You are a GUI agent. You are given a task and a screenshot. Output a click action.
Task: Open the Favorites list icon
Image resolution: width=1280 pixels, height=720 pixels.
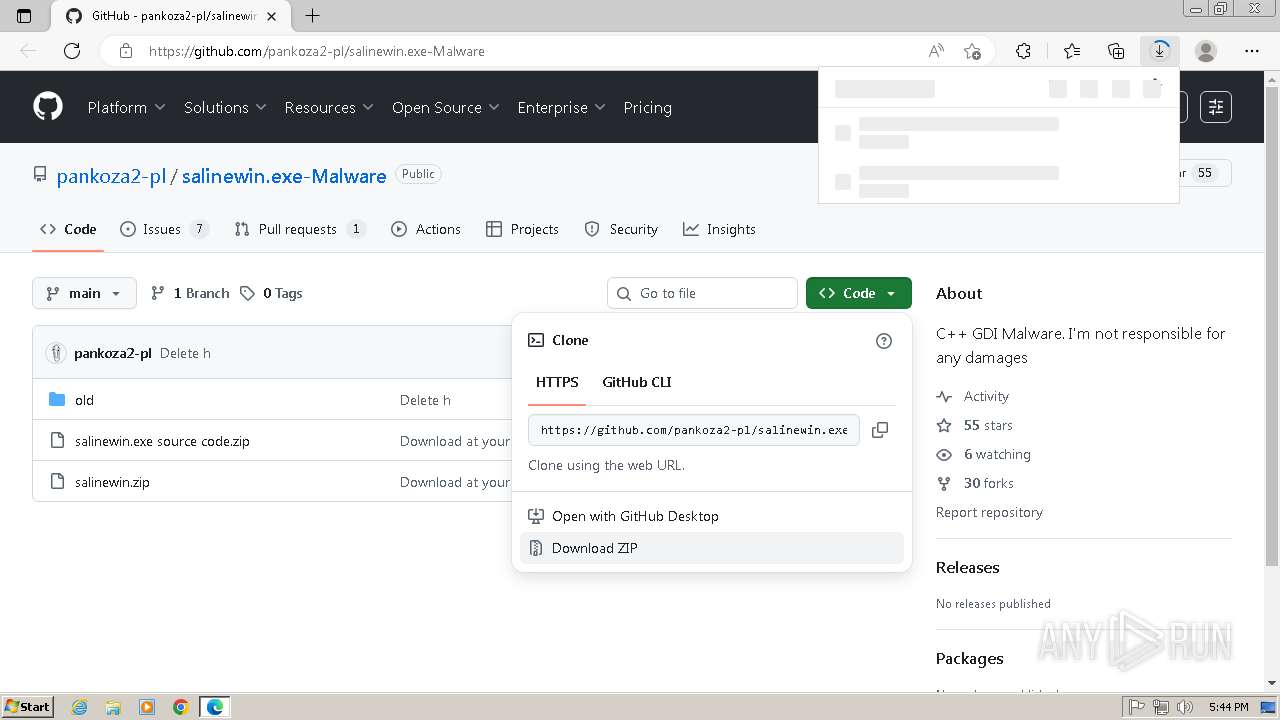(1072, 51)
